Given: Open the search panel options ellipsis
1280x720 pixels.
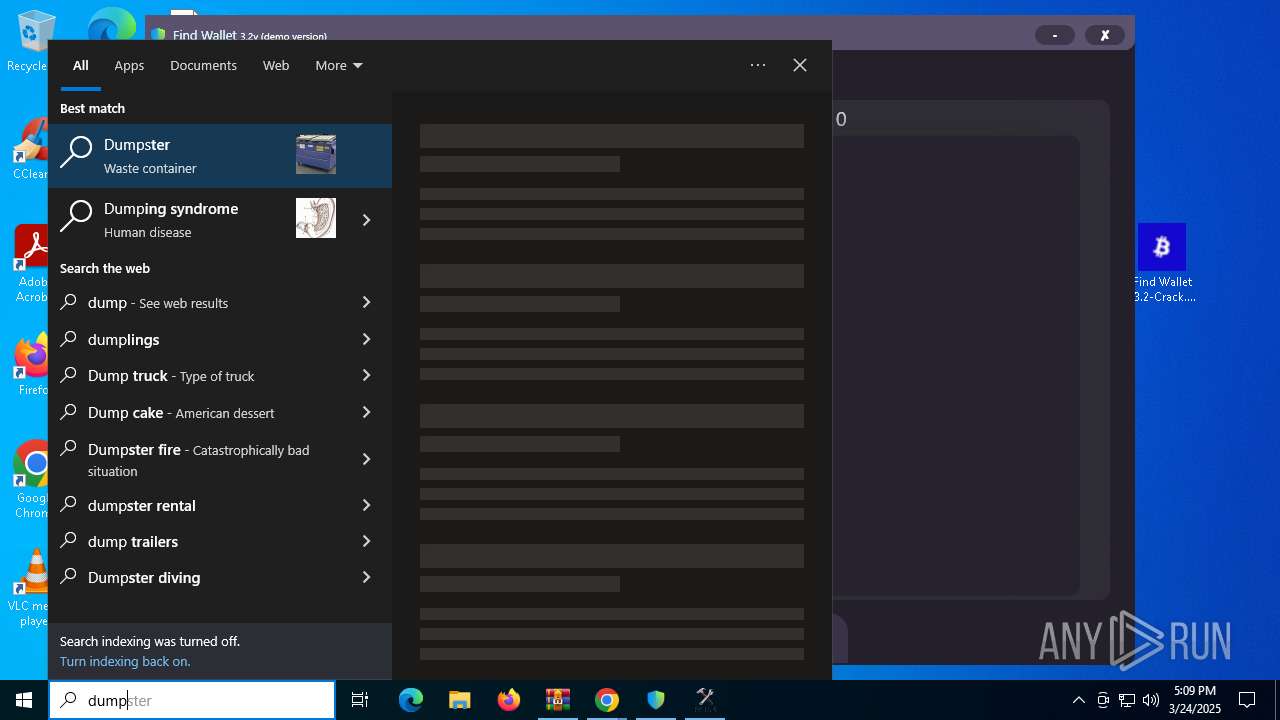Looking at the screenshot, I should [758, 65].
